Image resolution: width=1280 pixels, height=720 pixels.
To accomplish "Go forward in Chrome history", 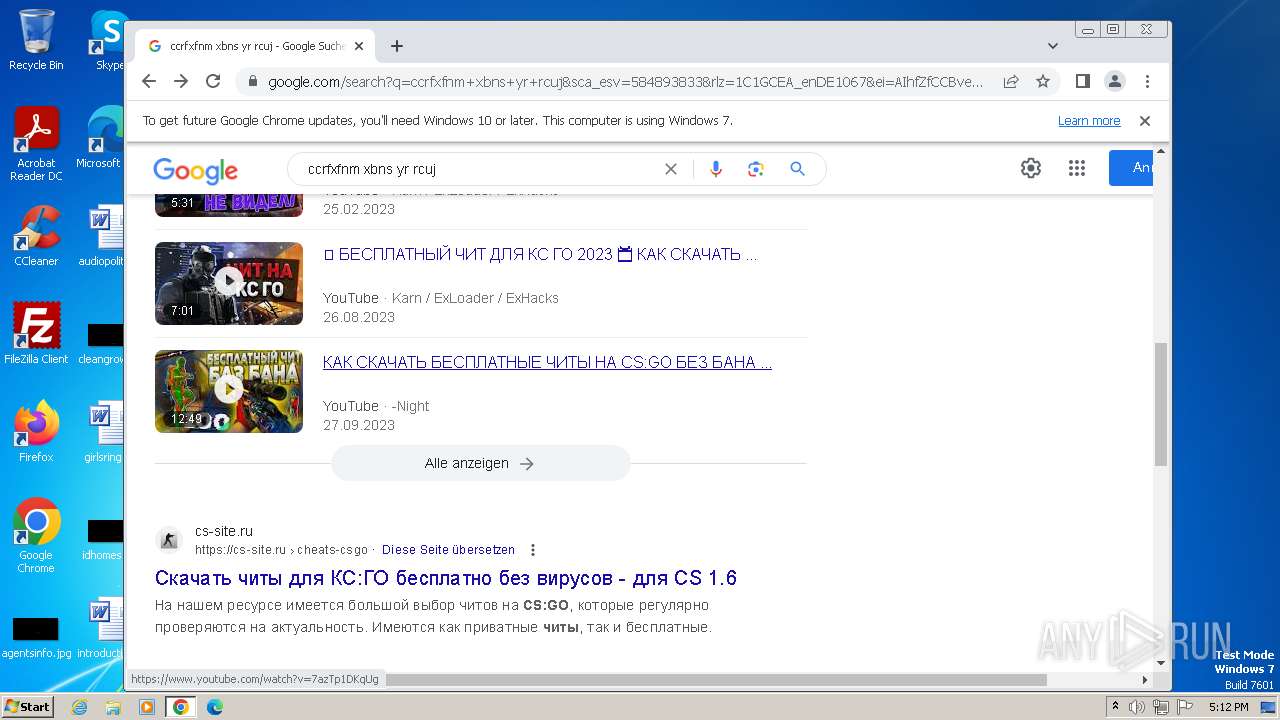I will (181, 81).
